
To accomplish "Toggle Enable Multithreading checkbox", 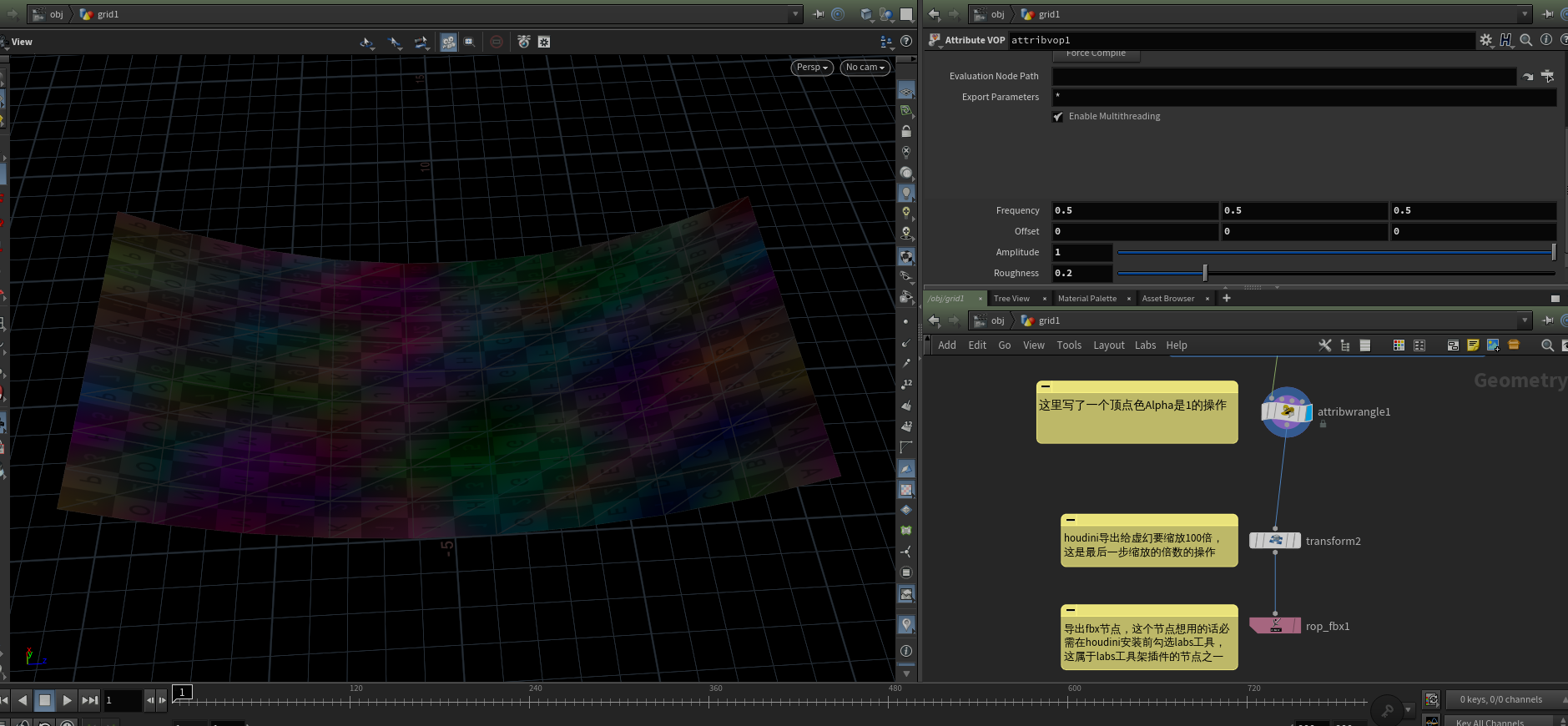I will (x=1058, y=117).
